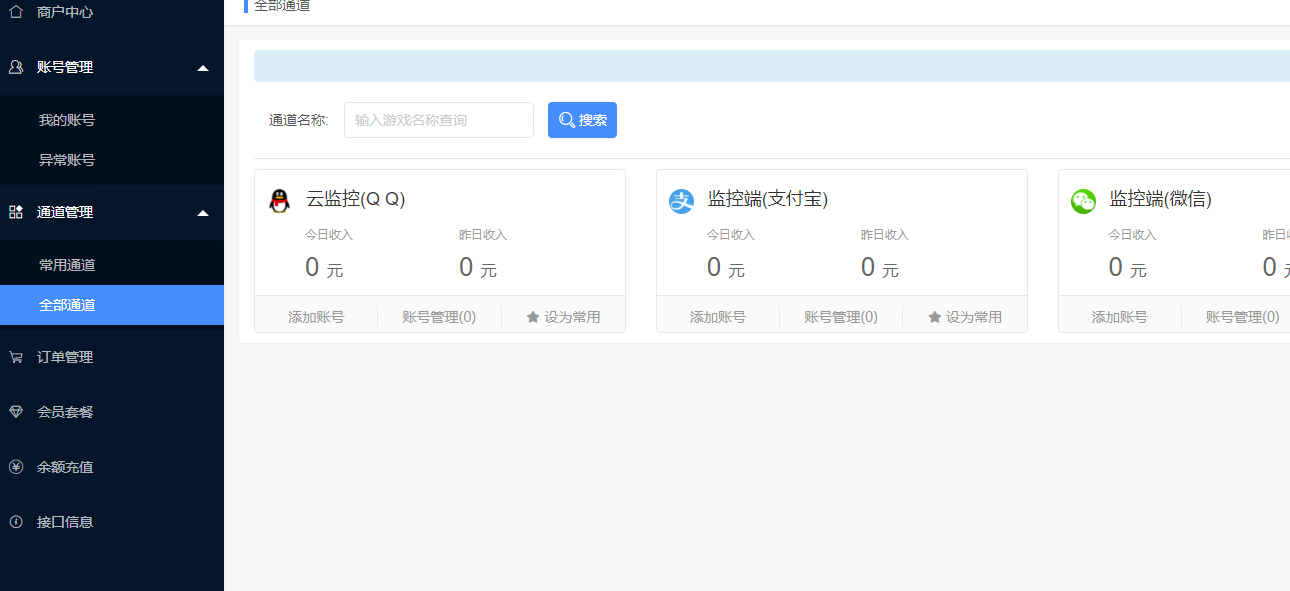Click 昨日收入 on 云监控(Q Q) card
Screen dimensions: 1290x591
pyautogui.click(x=483, y=235)
